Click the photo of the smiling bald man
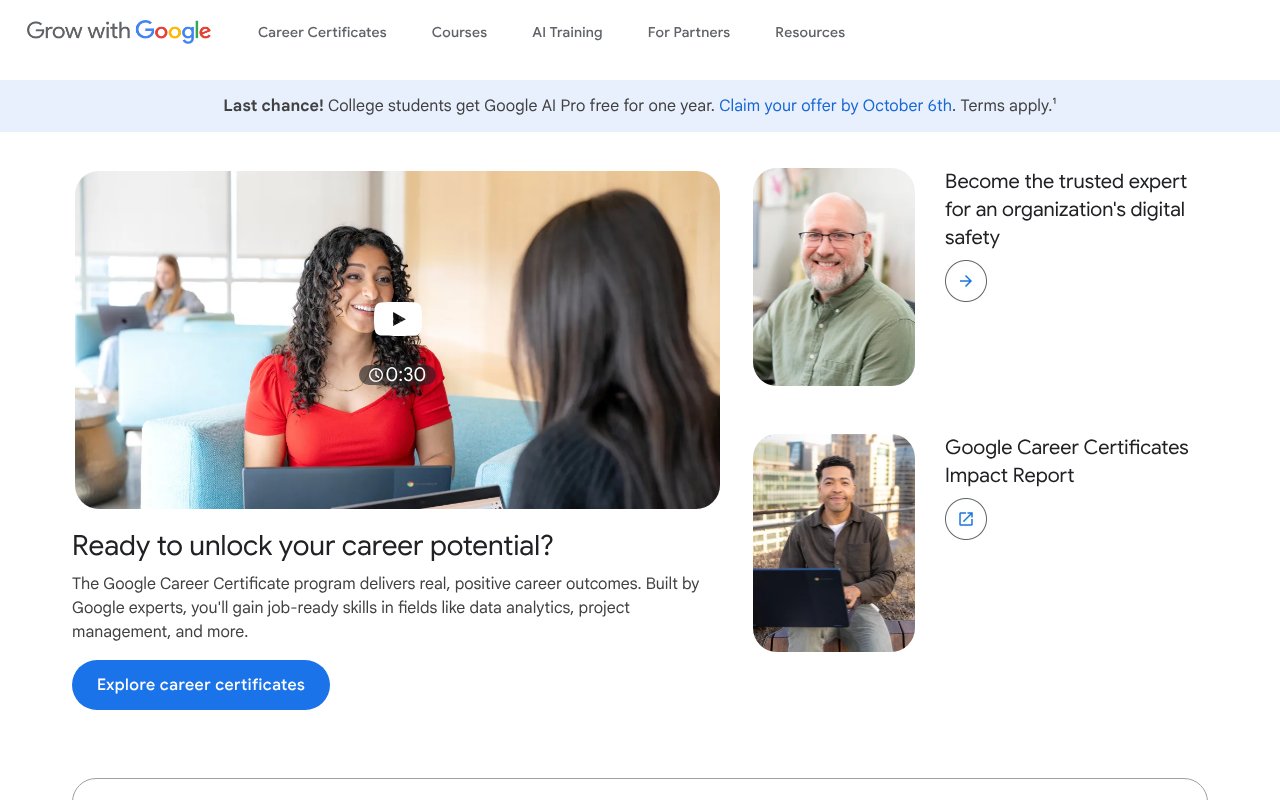 click(833, 277)
